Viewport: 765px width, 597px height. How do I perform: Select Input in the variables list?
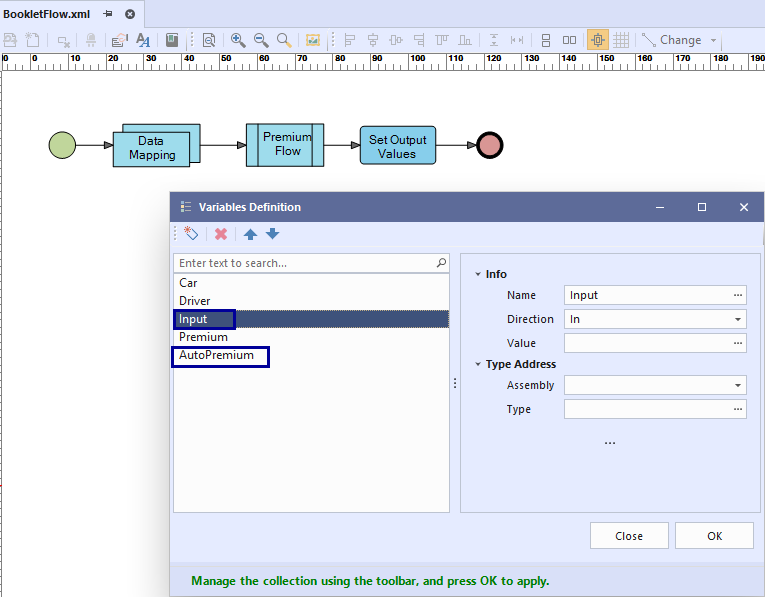311,319
